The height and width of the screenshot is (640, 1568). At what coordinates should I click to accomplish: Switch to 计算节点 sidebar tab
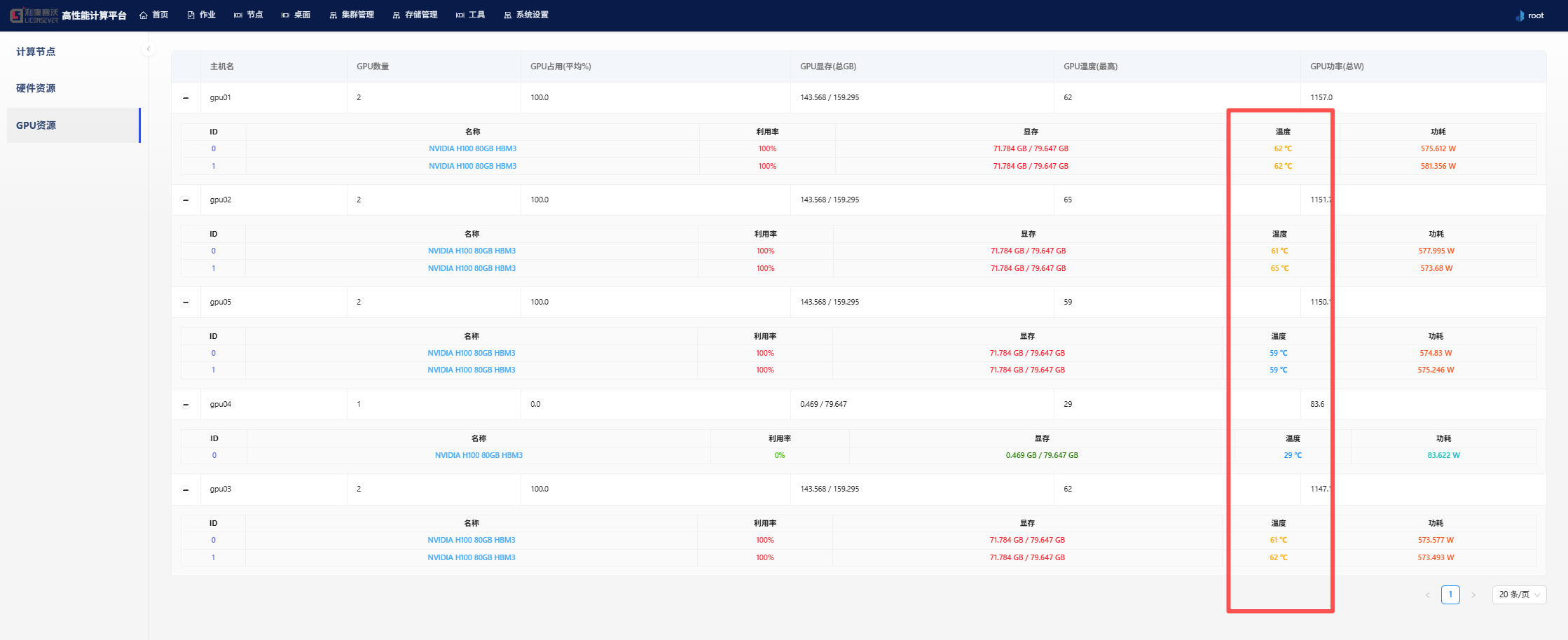(36, 52)
